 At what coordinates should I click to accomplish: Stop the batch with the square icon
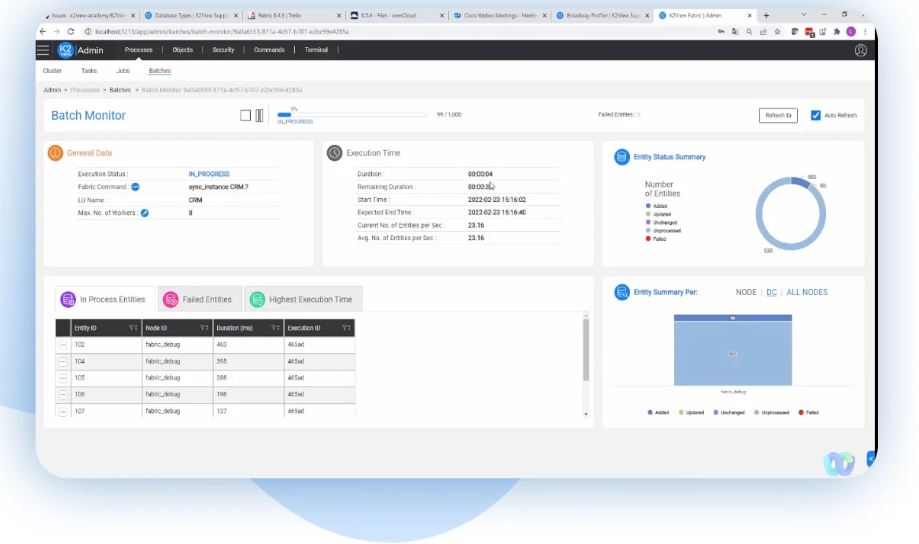(246, 115)
